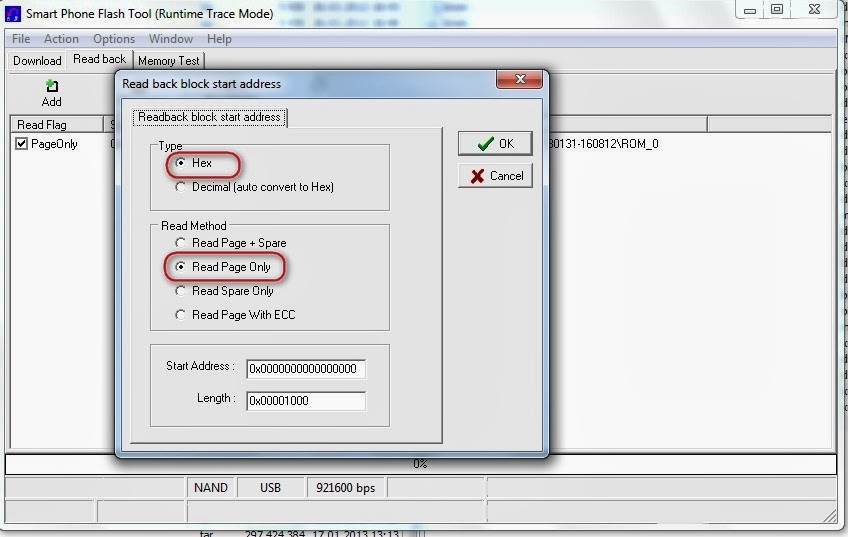Choose Read Spare Only method
Image resolution: width=848 pixels, height=537 pixels.
click(x=181, y=291)
